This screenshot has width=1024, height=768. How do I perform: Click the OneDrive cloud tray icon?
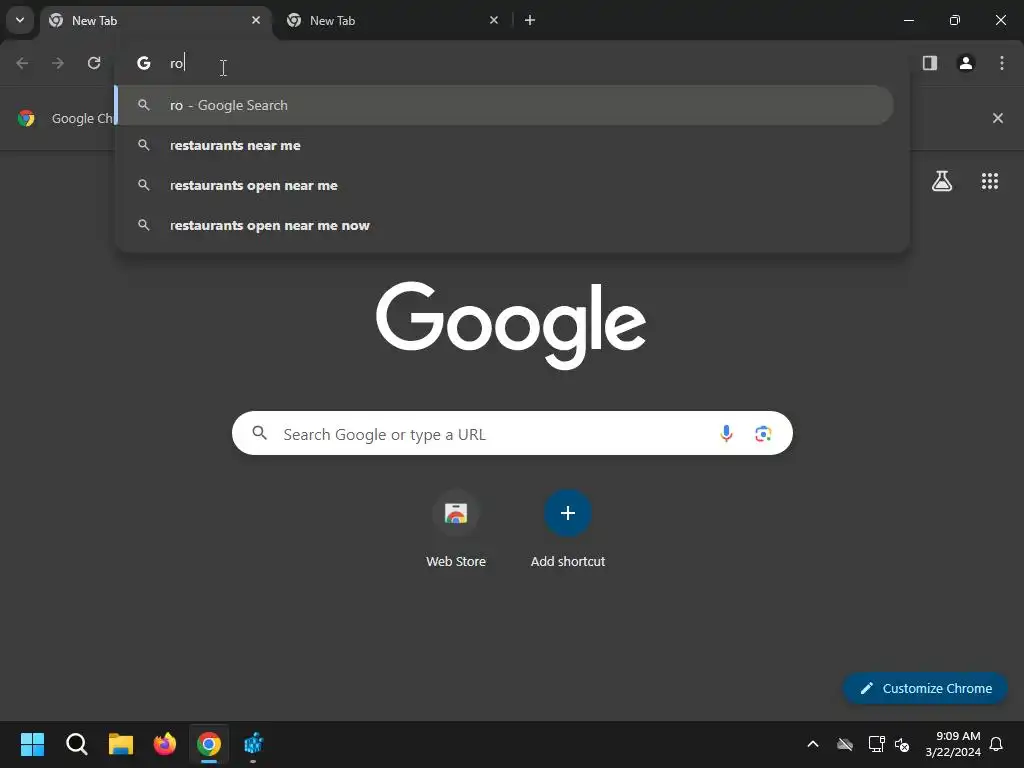click(x=845, y=744)
